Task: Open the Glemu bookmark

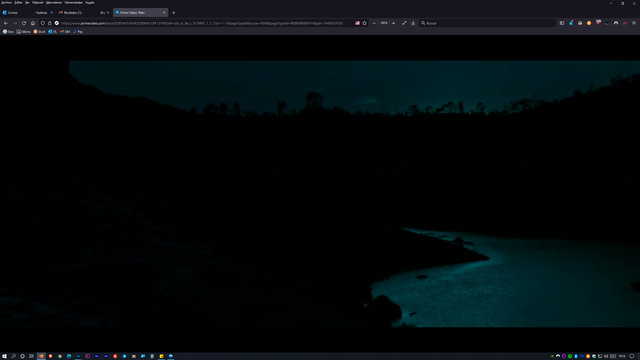Action: tap(24, 31)
